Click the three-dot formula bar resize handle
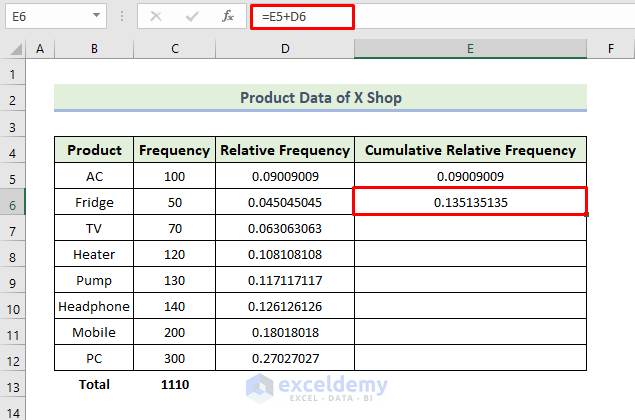This screenshot has height=420, width=635. pyautogui.click(x=122, y=17)
